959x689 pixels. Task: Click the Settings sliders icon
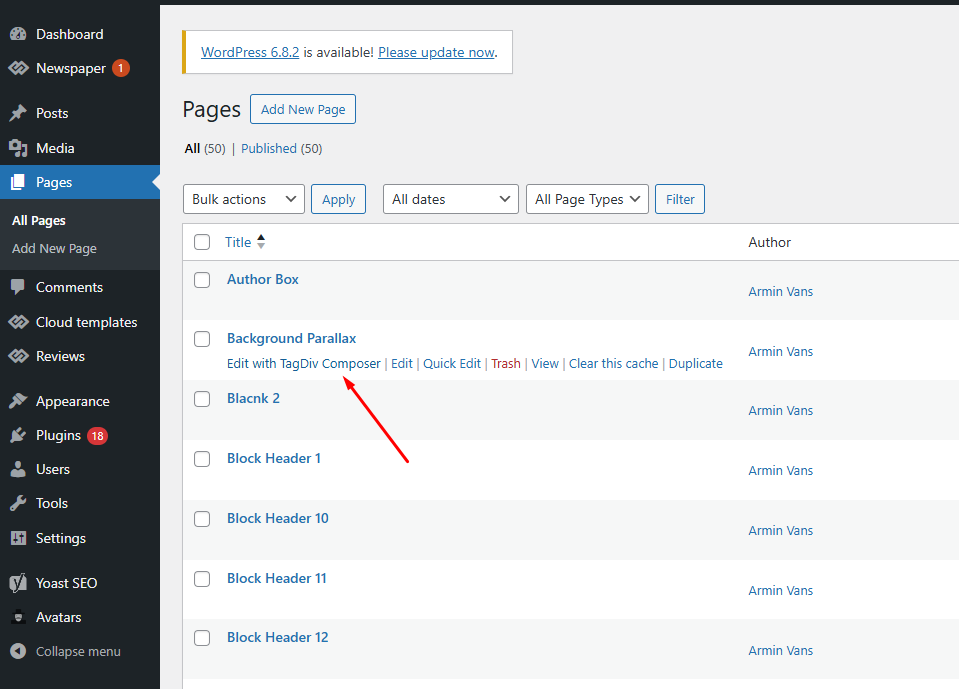click(x=18, y=538)
